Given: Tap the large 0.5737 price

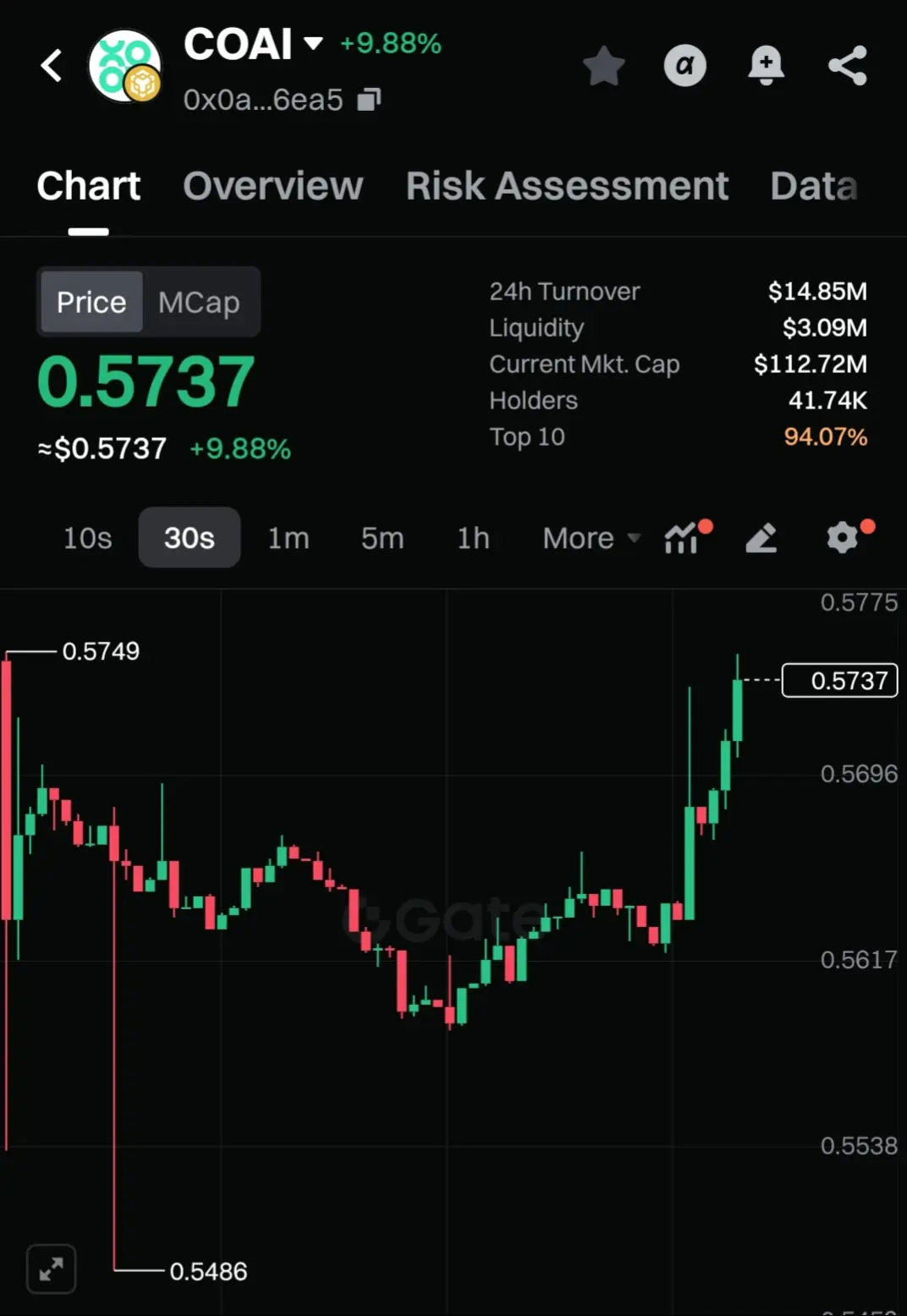Looking at the screenshot, I should coord(146,381).
